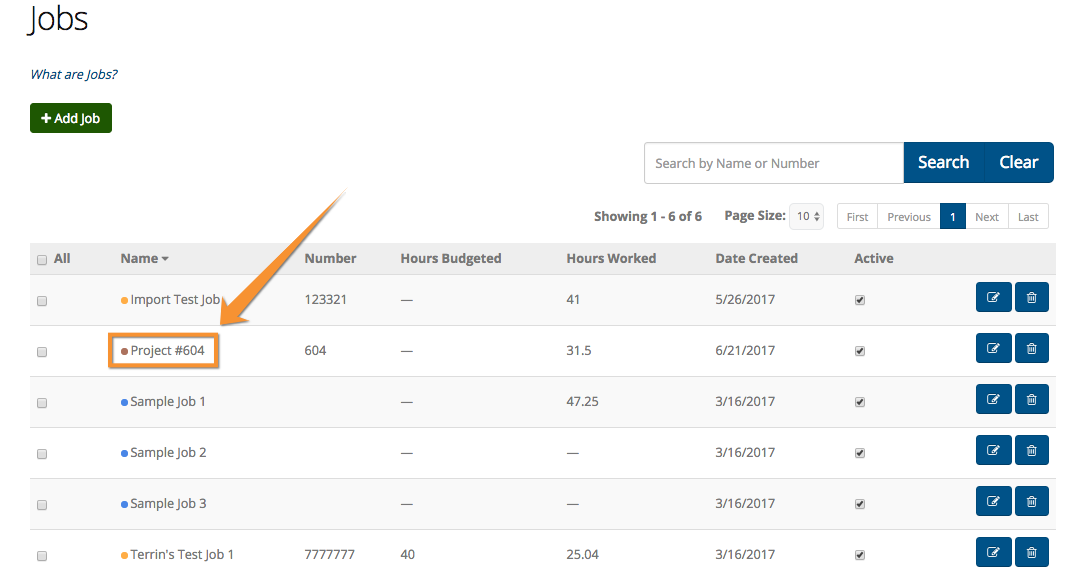Viewport: 1066px width, 585px height.
Task: Edit Terrin's Test Job 1
Action: pos(993,552)
